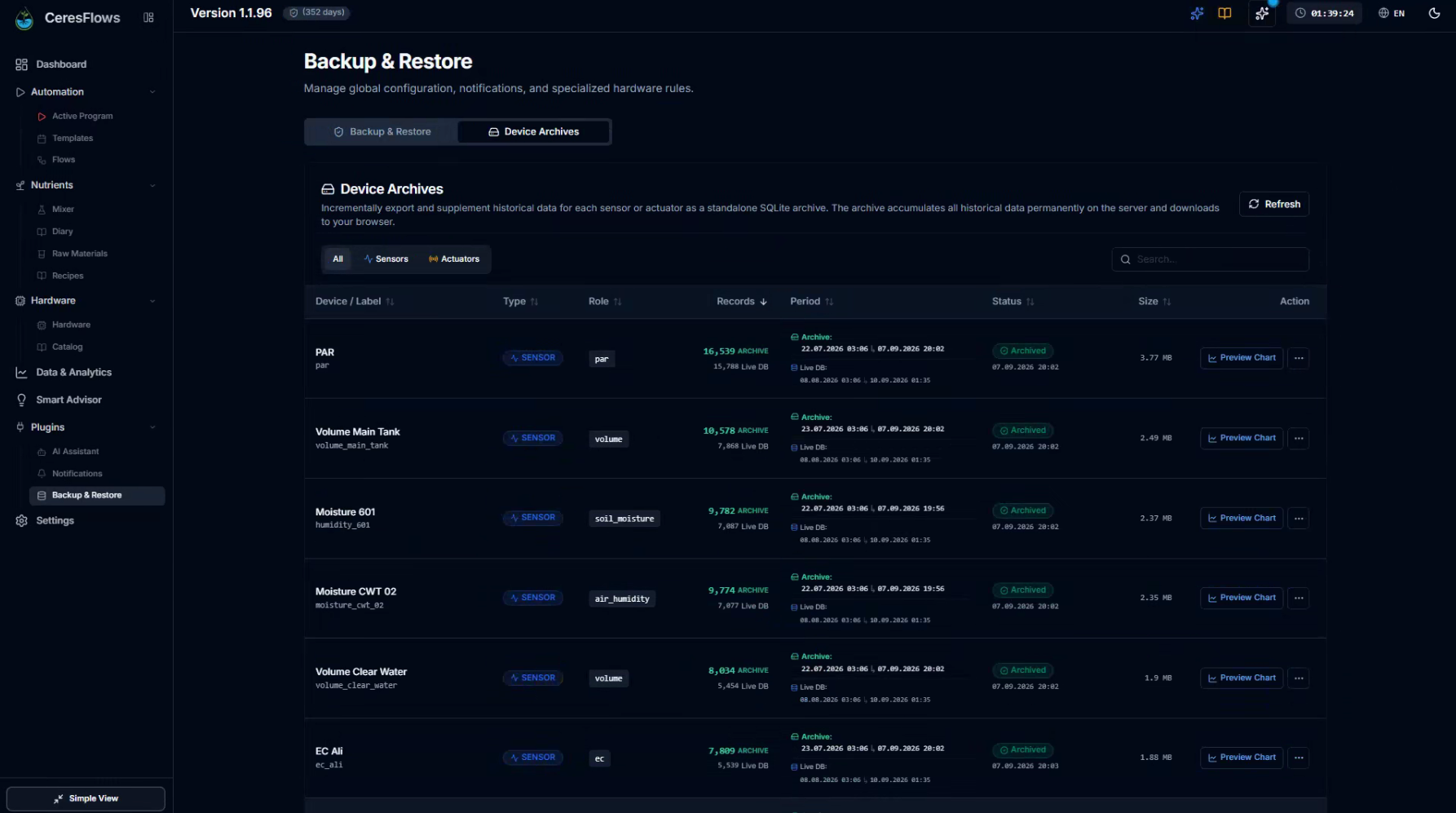This screenshot has width=1456, height=813.
Task: Collapse the Hardware section chevron
Action: [152, 301]
